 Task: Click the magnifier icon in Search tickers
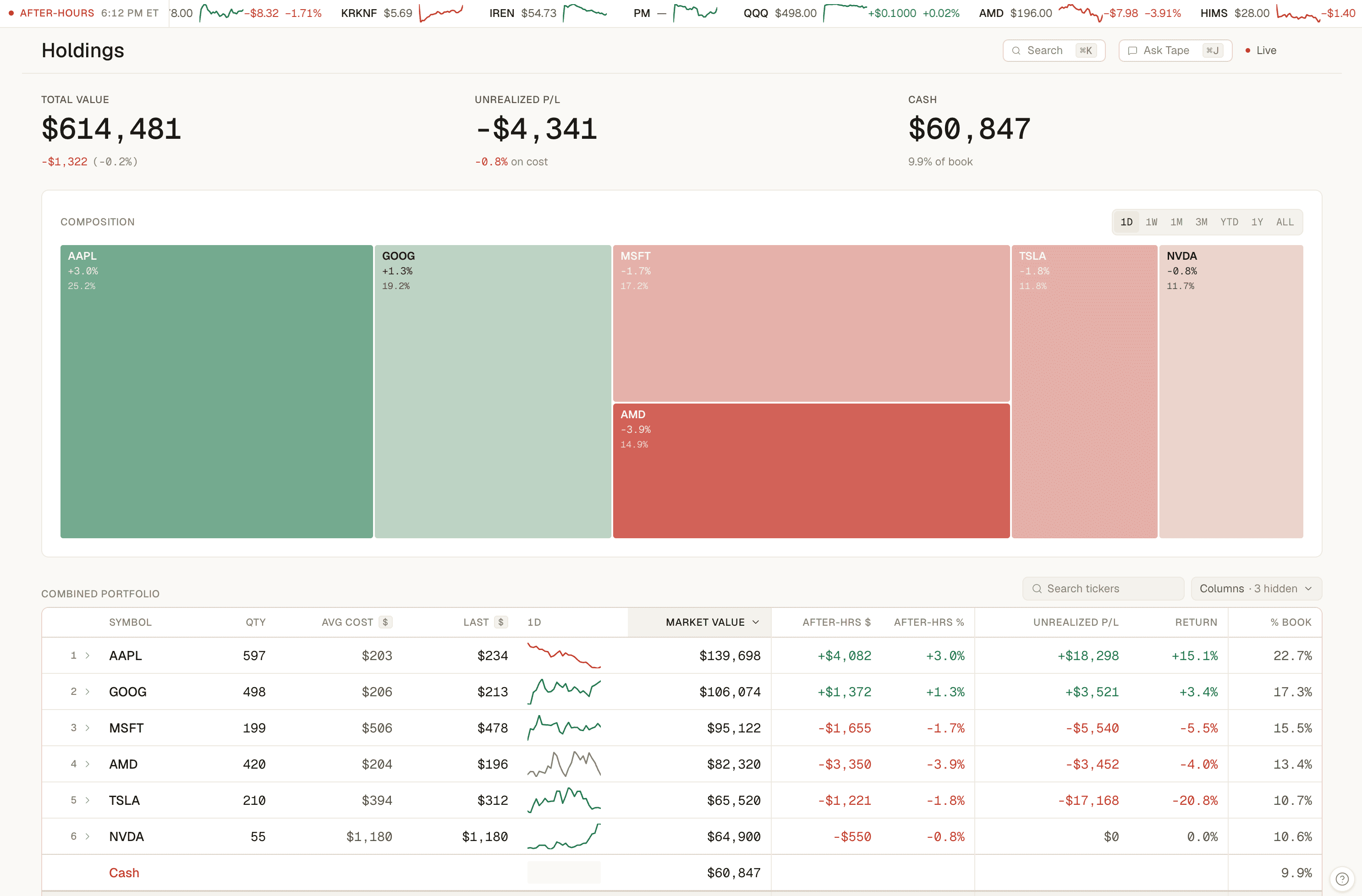point(1036,589)
